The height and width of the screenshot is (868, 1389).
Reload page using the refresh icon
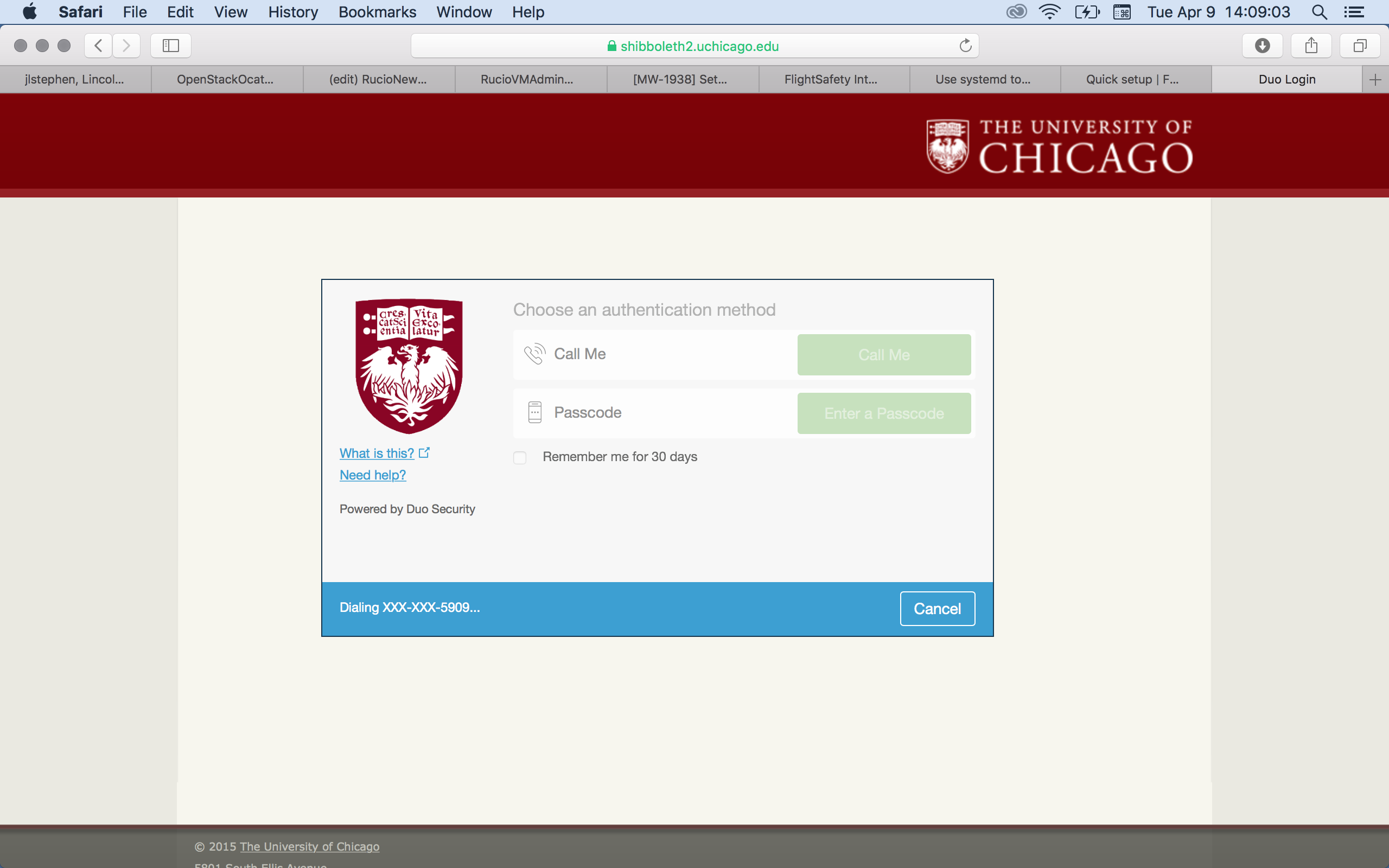click(x=965, y=46)
